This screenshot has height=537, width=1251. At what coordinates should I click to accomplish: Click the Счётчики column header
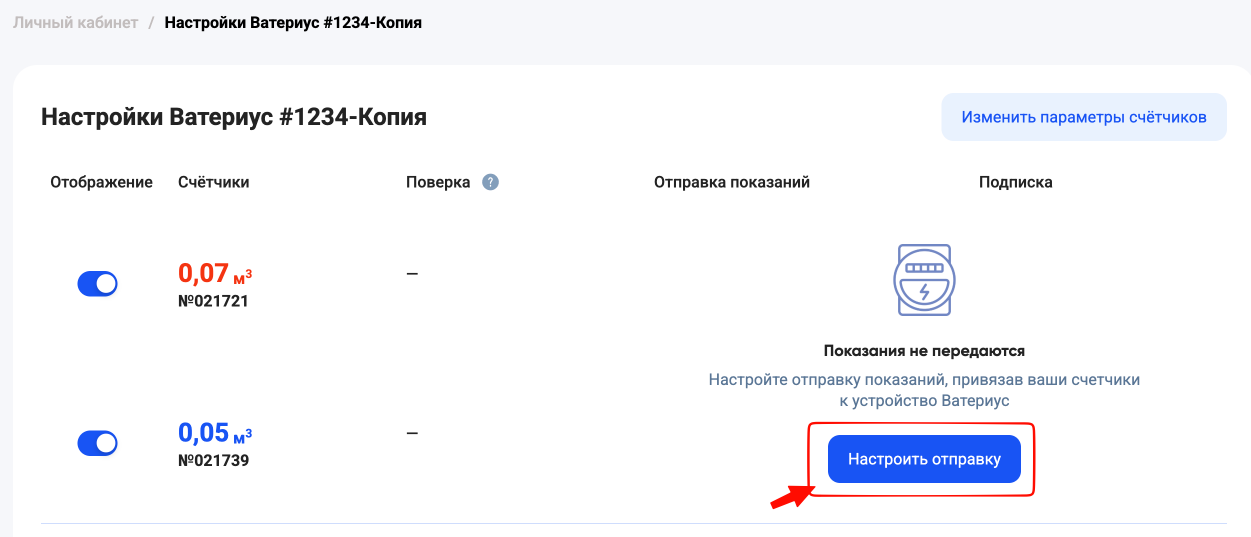point(214,182)
